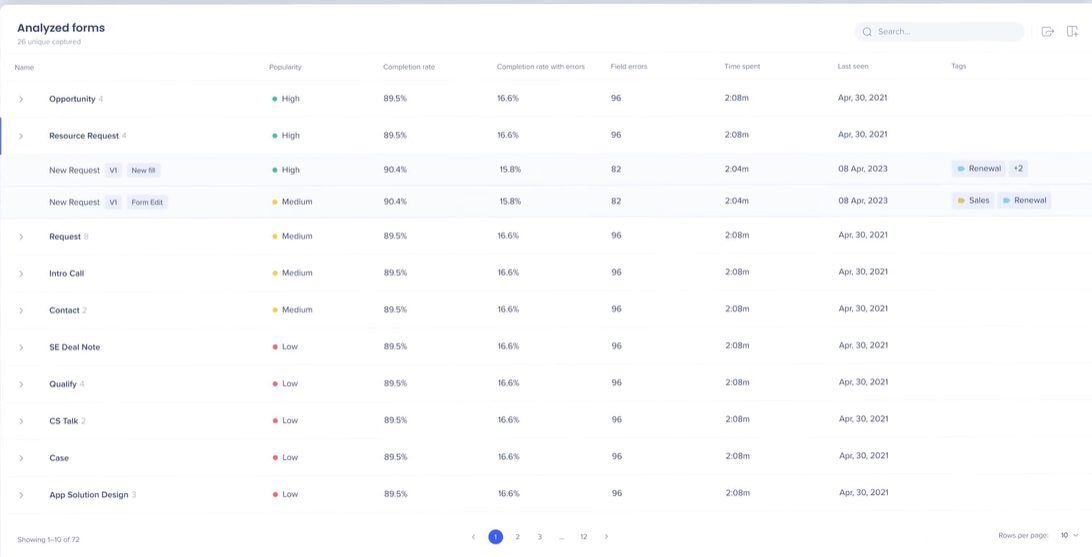This screenshot has height=557, width=1092.
Task: Expand the Opportunity row
Action: [21, 100]
